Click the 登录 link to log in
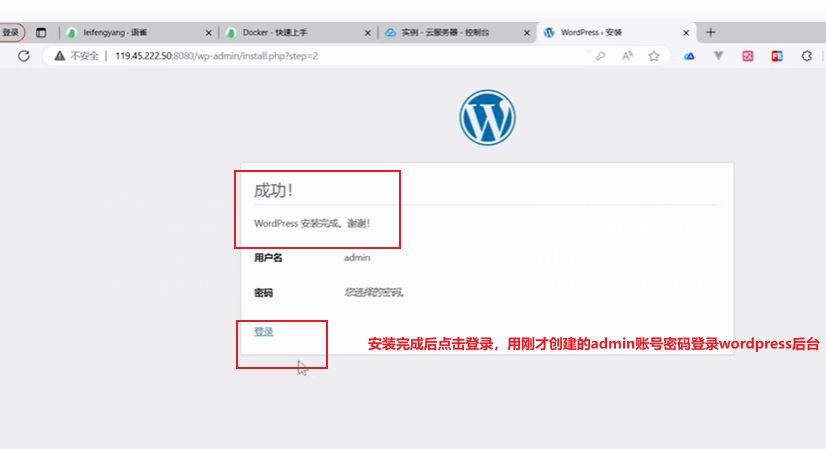 (263, 331)
